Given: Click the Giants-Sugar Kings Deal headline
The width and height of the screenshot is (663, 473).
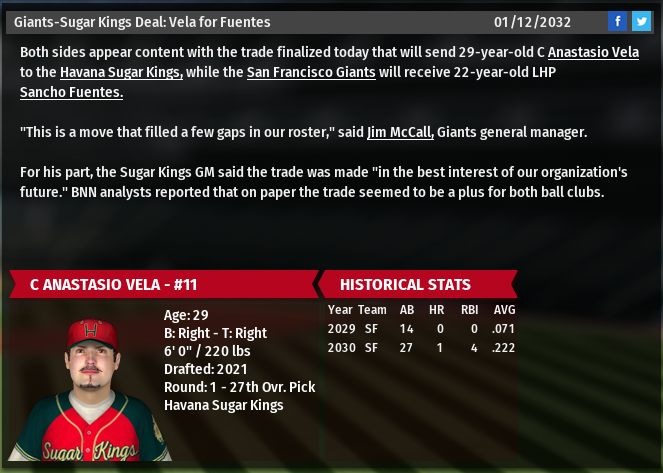Looking at the screenshot, I should point(142,21).
